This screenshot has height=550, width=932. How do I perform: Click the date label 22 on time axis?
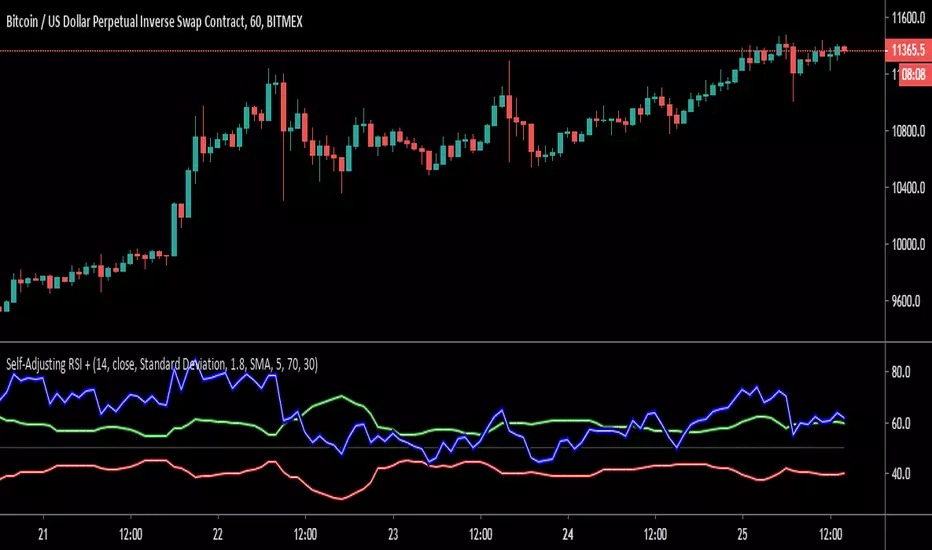coord(218,534)
